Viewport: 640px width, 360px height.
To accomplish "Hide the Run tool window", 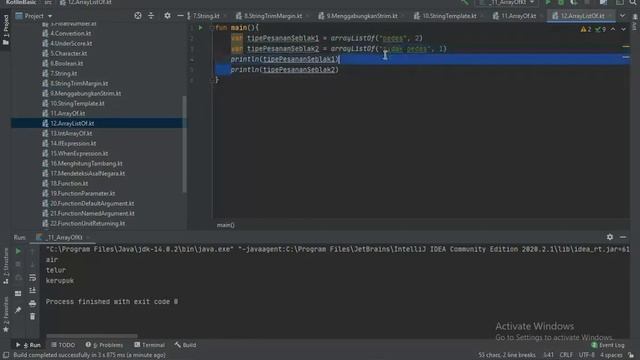I will click(x=623, y=237).
